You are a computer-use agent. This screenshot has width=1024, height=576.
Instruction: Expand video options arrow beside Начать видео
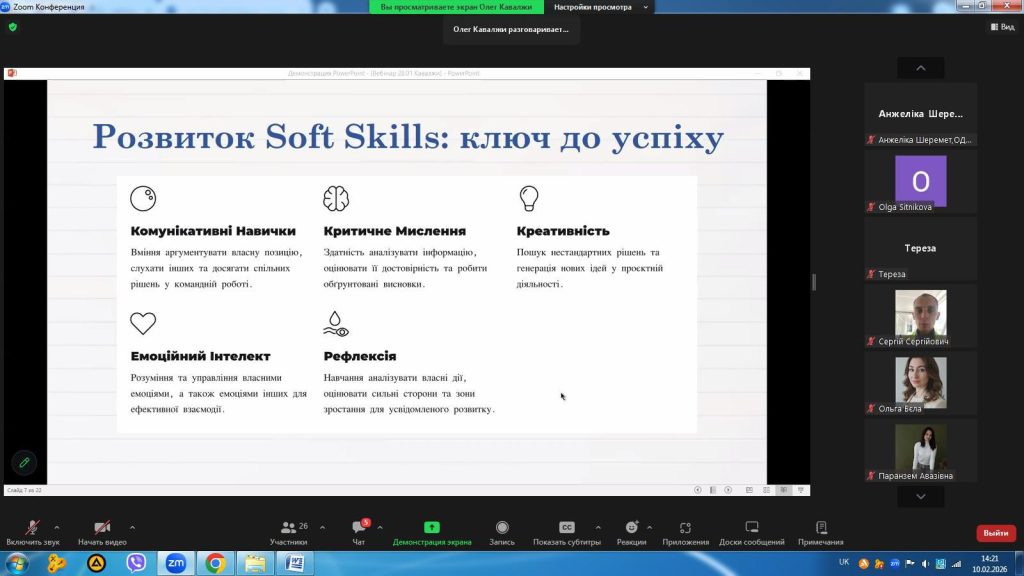(132, 527)
